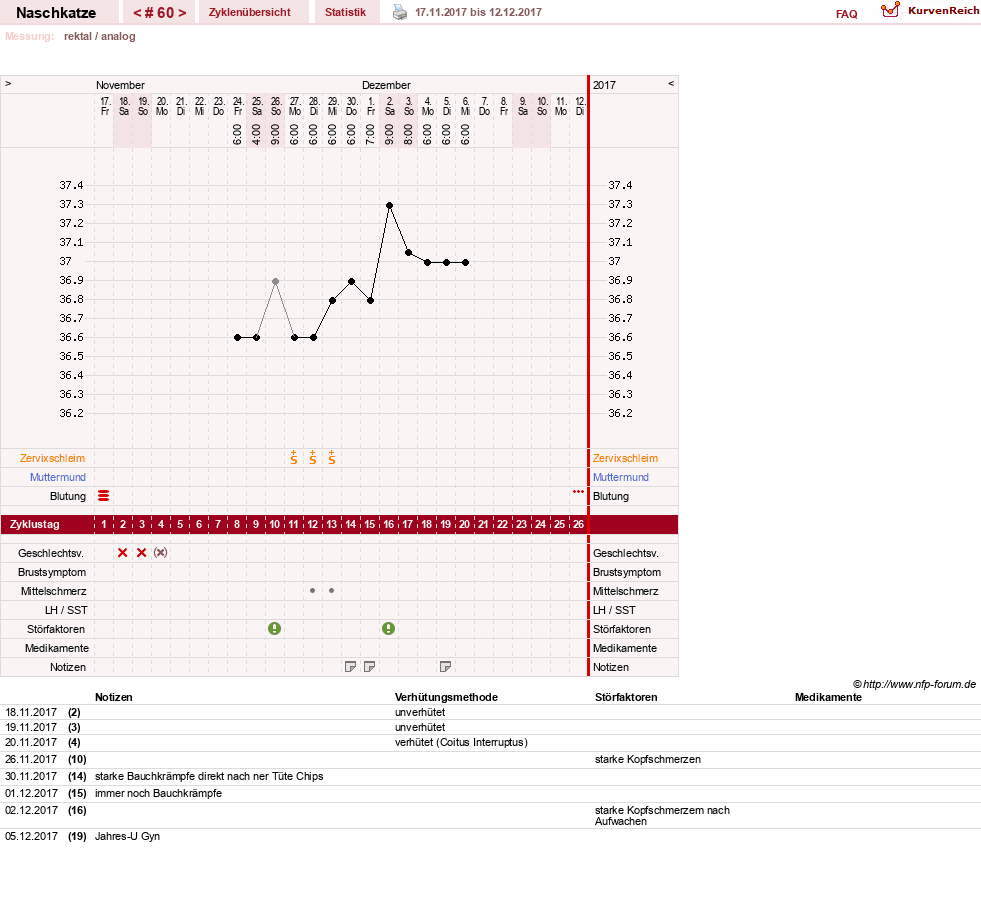The height and width of the screenshot is (910, 981).
Task: Click the right Zervixschleim row label
Action: [x=626, y=458]
